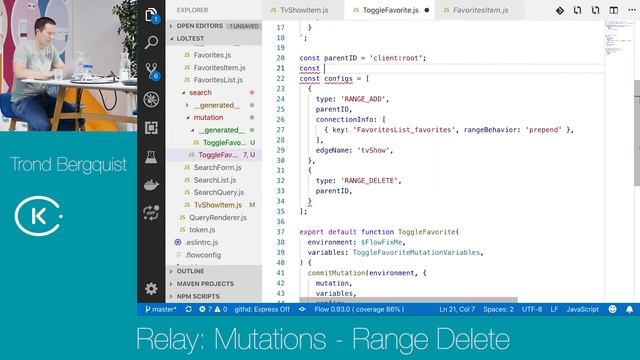The height and width of the screenshot is (360, 640).
Task: Open the Test beaker view
Action: (151, 157)
